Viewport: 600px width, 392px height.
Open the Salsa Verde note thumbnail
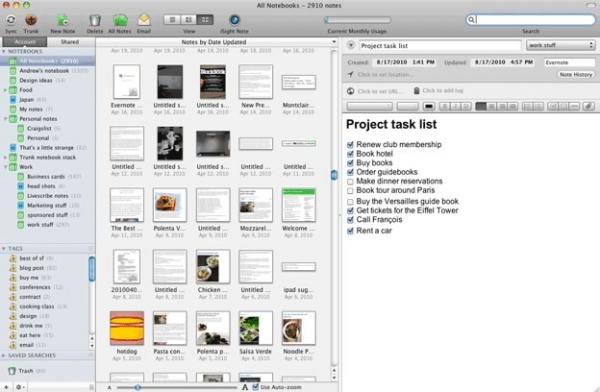point(256,328)
